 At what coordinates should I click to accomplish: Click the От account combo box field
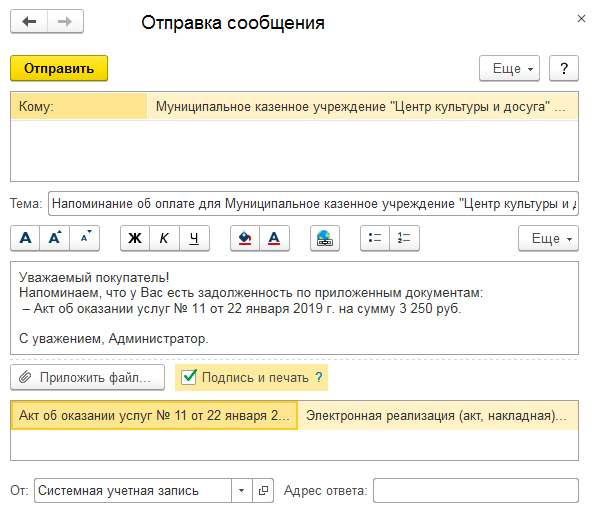(133, 491)
